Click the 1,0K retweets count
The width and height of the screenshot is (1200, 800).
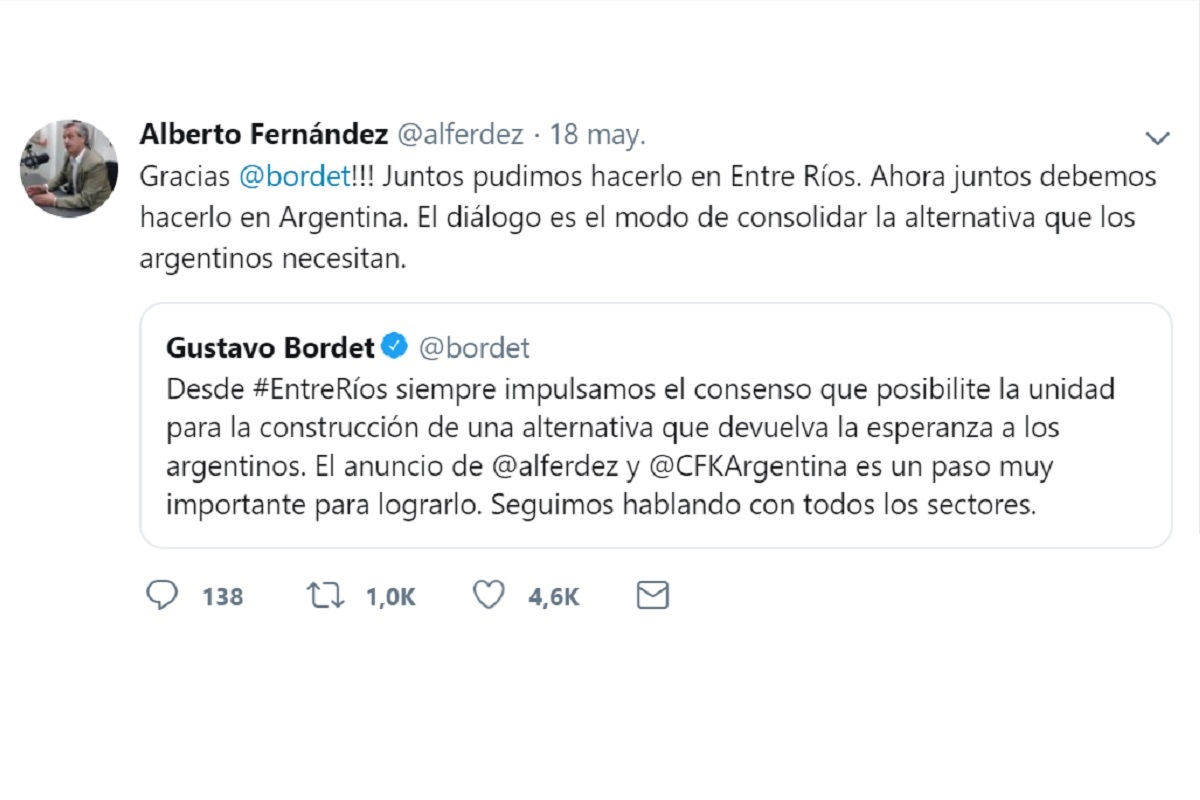[390, 597]
